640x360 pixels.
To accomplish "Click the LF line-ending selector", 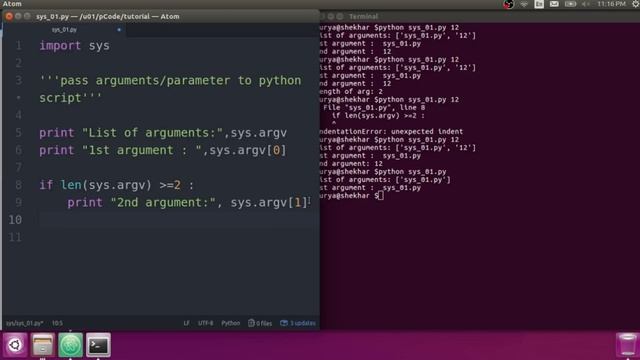I will (x=187, y=323).
